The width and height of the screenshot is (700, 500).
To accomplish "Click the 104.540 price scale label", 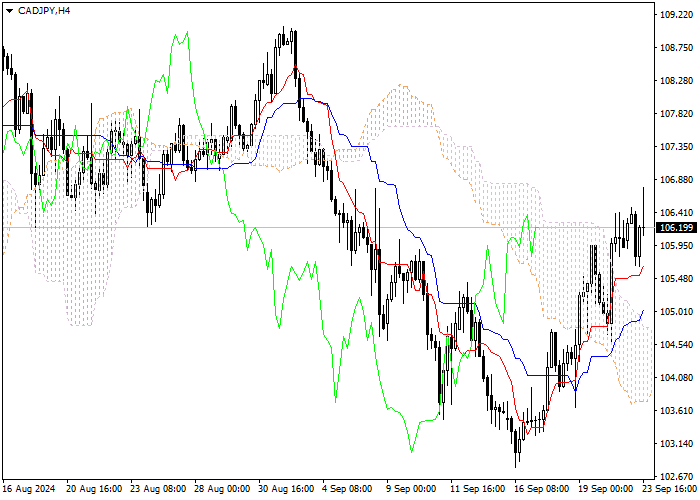I will (x=676, y=345).
